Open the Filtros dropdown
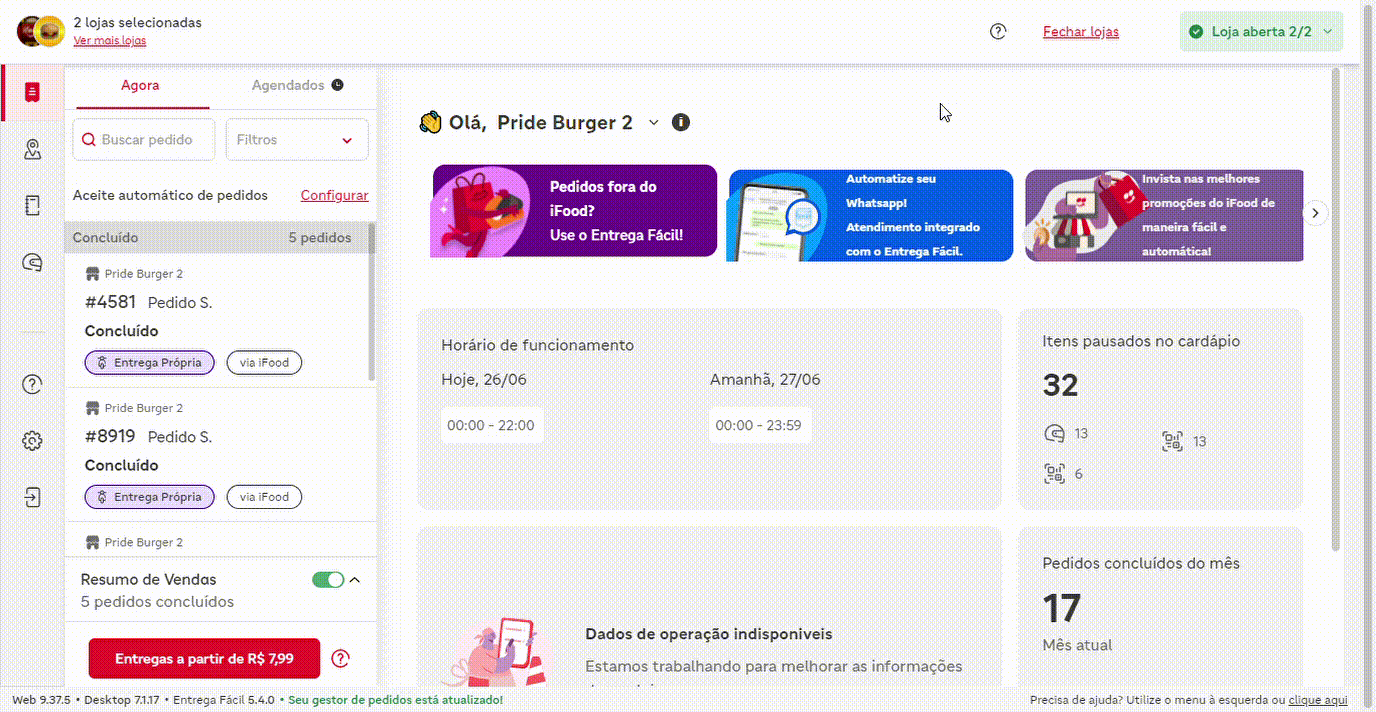This screenshot has width=1376, height=712. [297, 140]
